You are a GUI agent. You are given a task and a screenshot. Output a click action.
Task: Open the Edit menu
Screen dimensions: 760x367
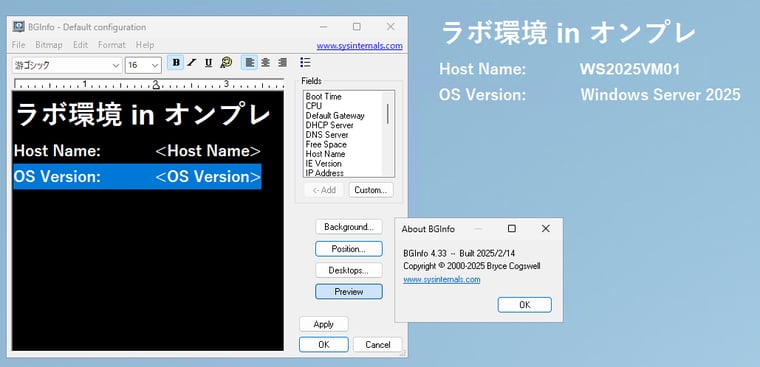80,45
